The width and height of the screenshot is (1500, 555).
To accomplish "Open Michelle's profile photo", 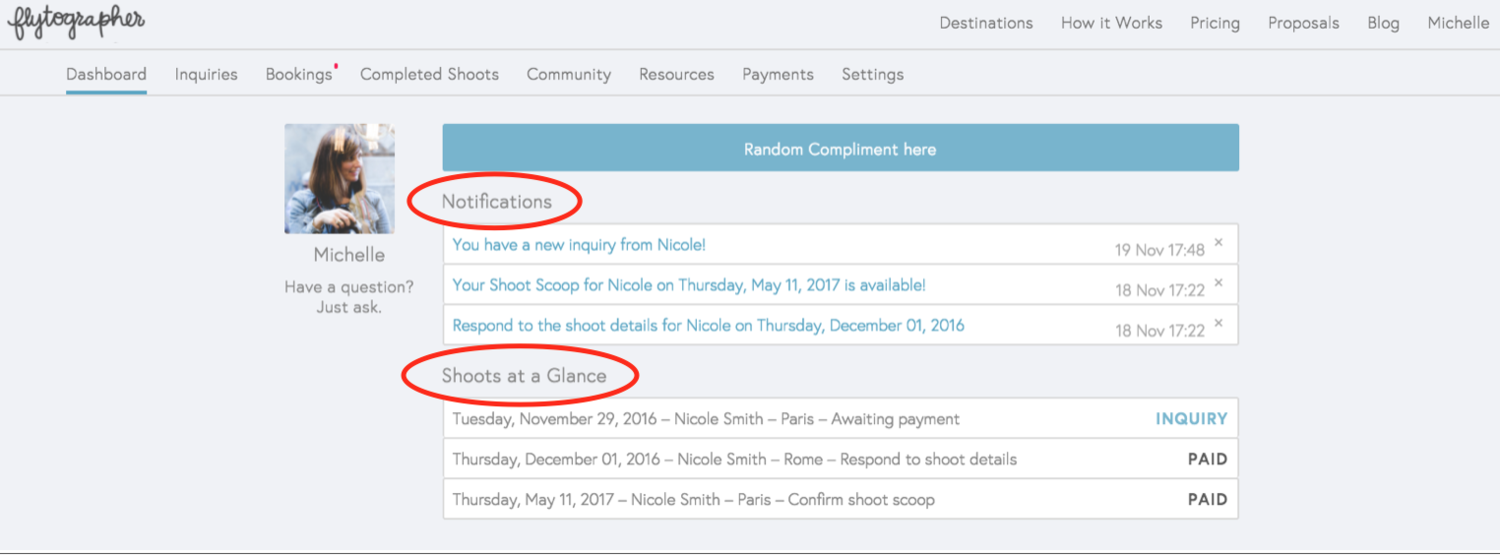I will click(x=340, y=179).
